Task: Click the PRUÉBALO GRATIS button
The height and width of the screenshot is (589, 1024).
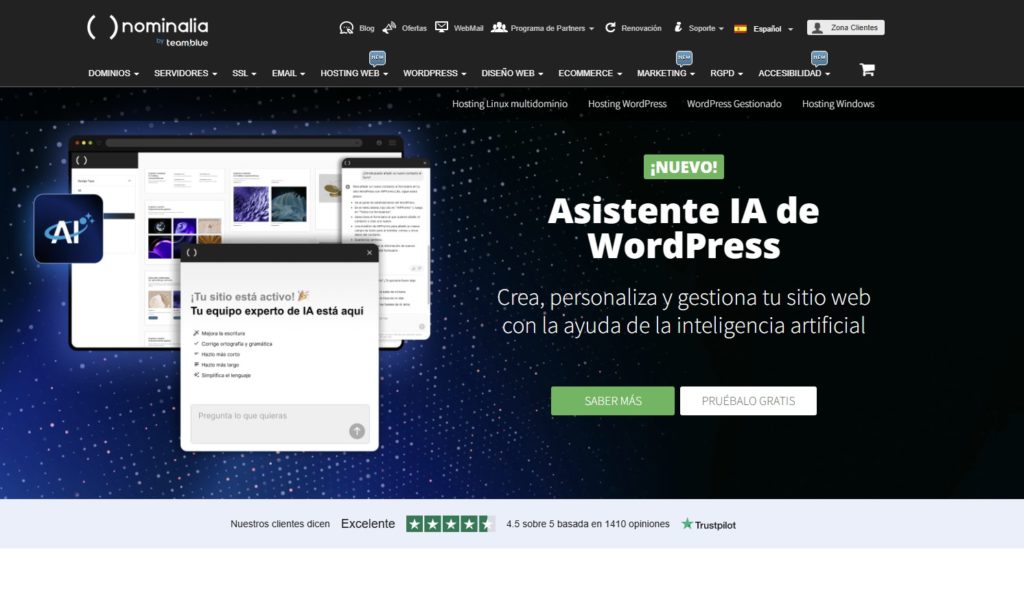Action: tap(748, 401)
